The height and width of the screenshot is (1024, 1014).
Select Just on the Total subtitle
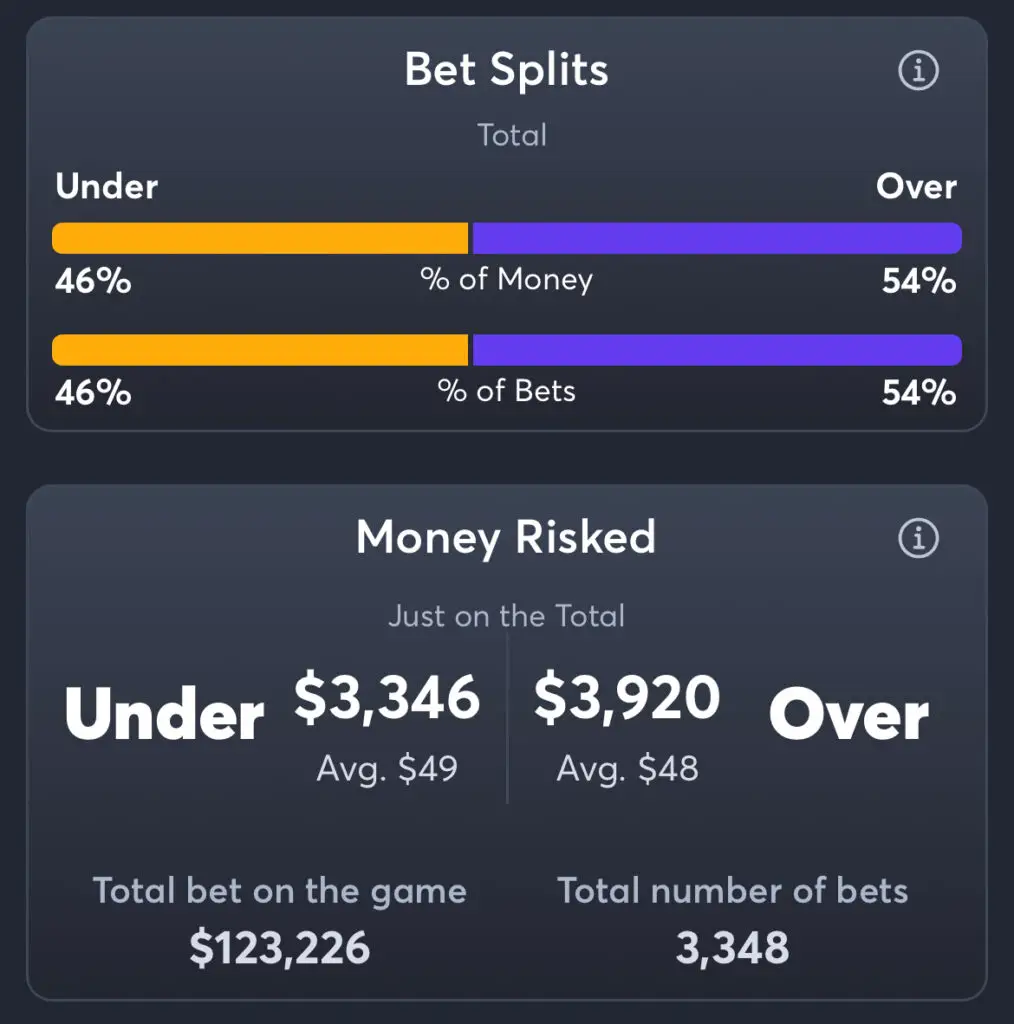(x=507, y=616)
